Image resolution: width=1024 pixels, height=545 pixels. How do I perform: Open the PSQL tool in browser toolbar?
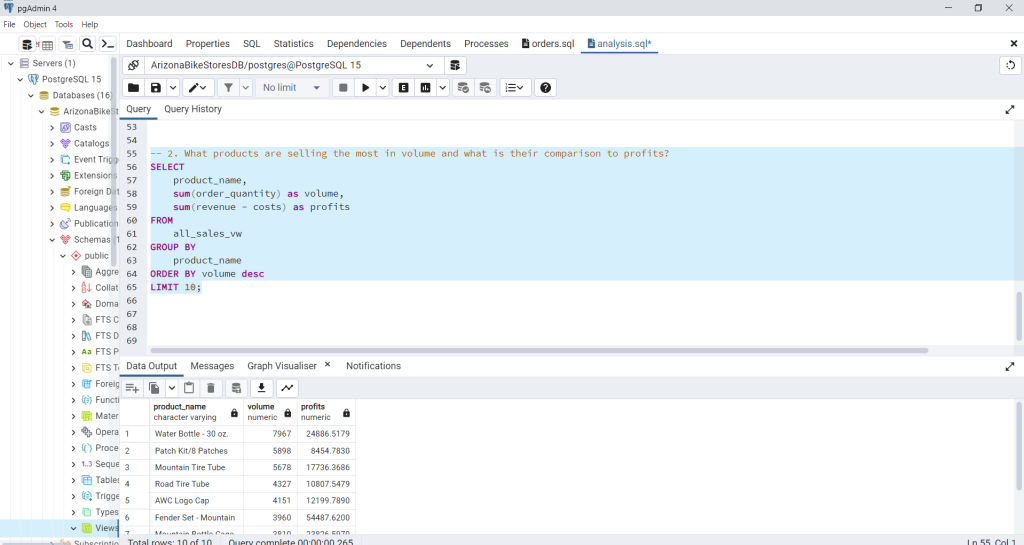click(107, 44)
